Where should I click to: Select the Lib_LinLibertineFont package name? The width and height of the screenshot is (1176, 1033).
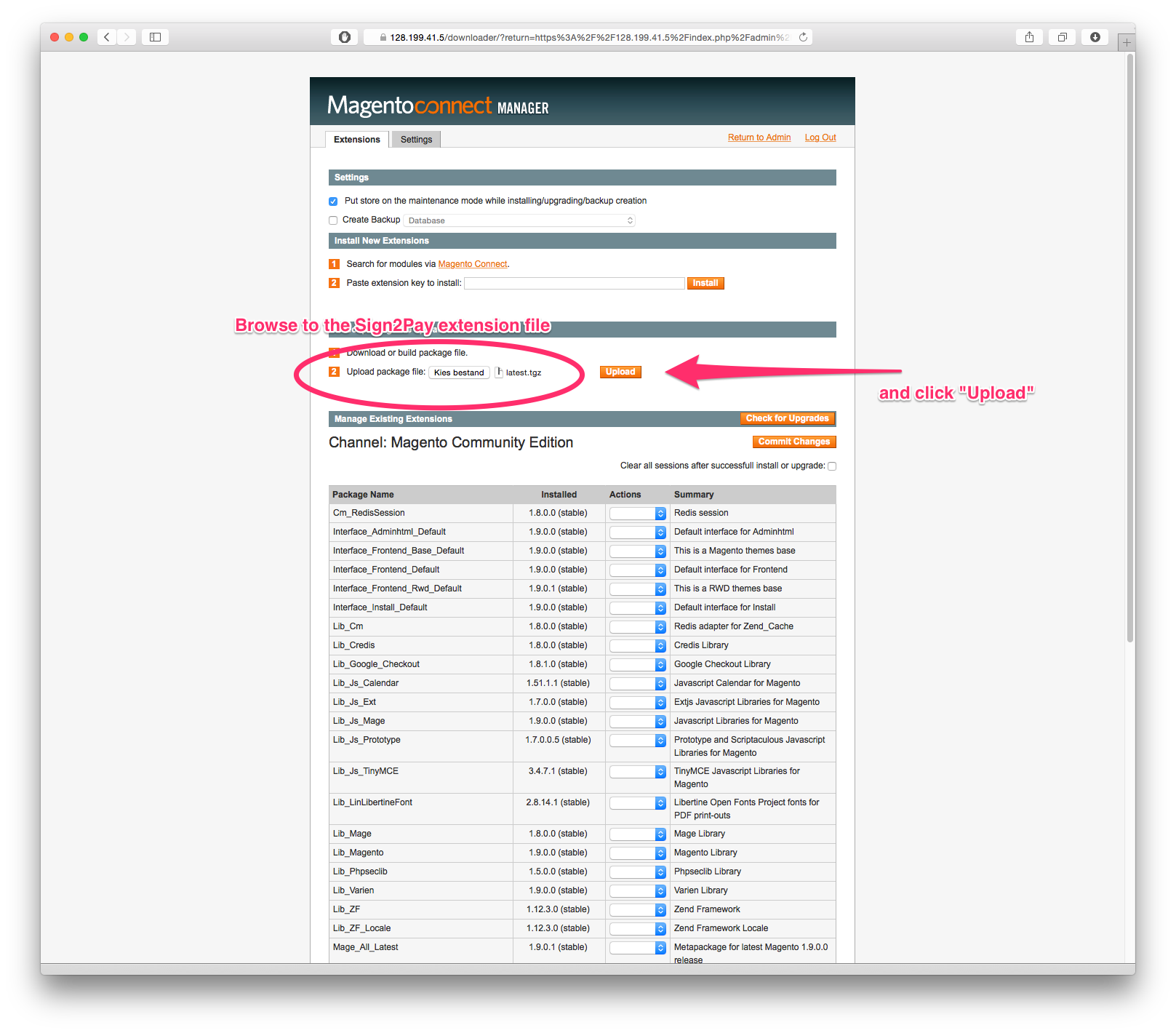pyautogui.click(x=372, y=802)
